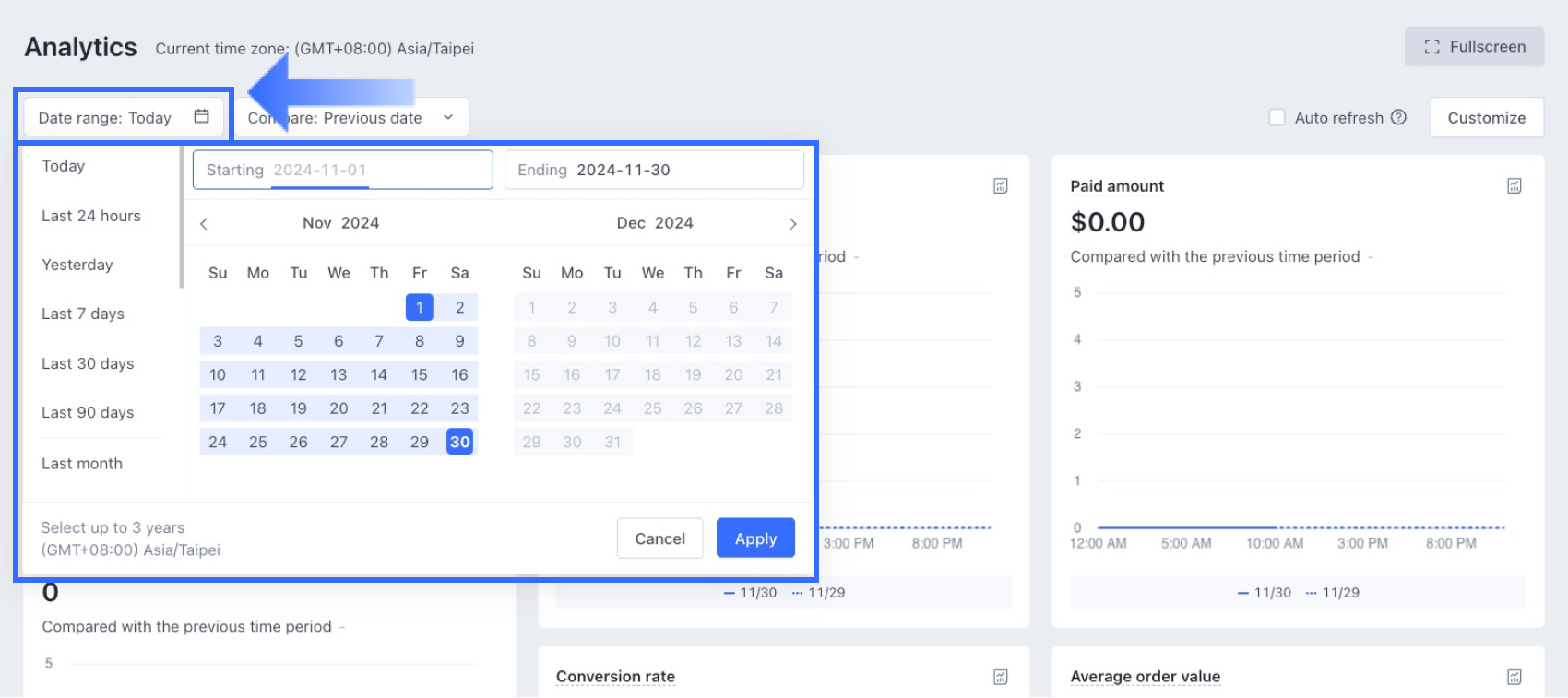Open the Customize button
The image size is (1568, 698).
(1486, 118)
